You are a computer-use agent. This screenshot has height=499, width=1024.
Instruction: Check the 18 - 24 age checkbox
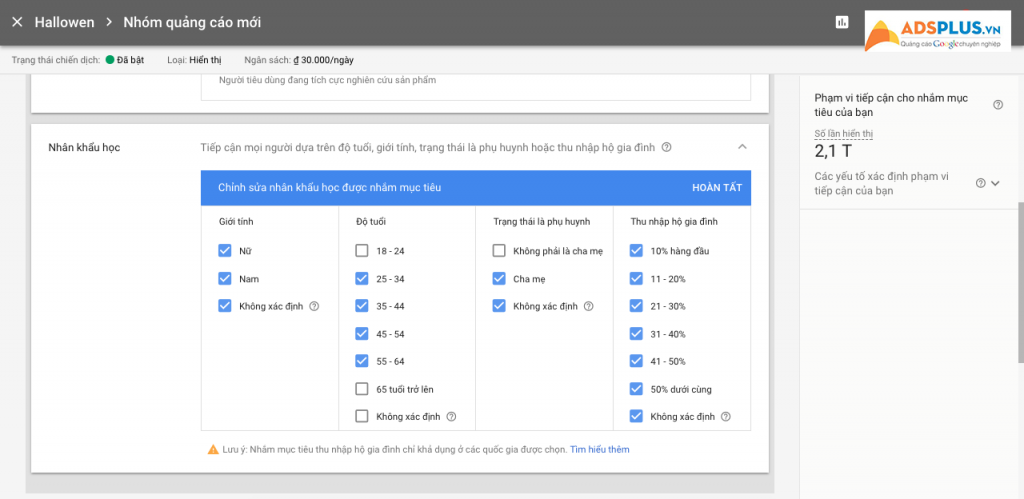pyautogui.click(x=362, y=251)
